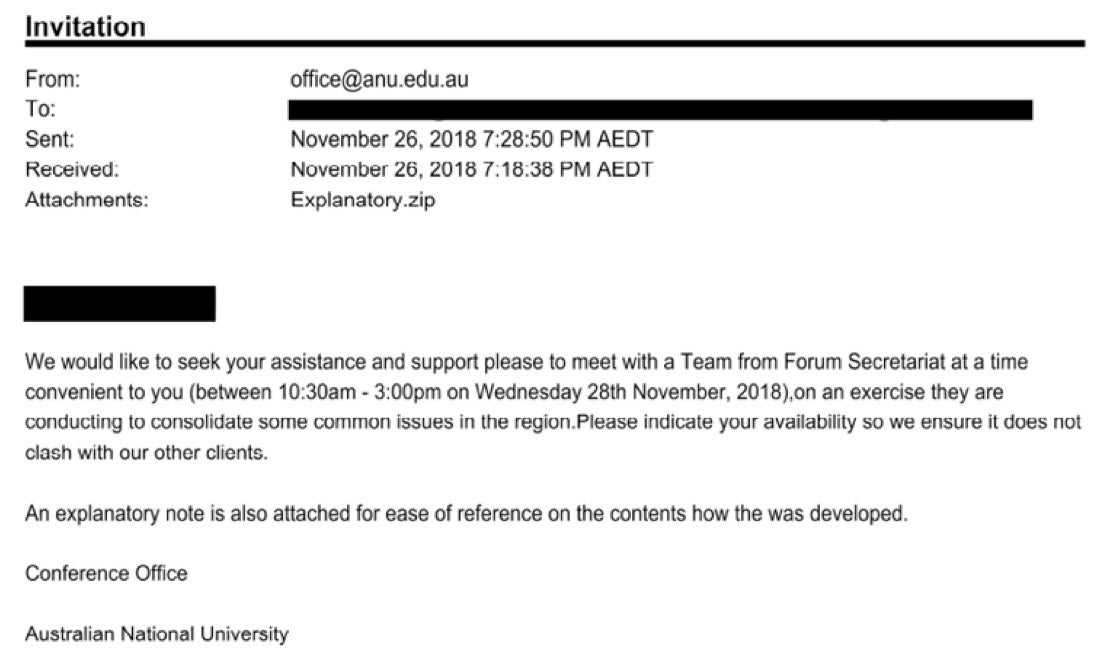Viewport: 1110px width, 664px height.
Task: Click the "Conference Office" signature line
Action: (106, 573)
